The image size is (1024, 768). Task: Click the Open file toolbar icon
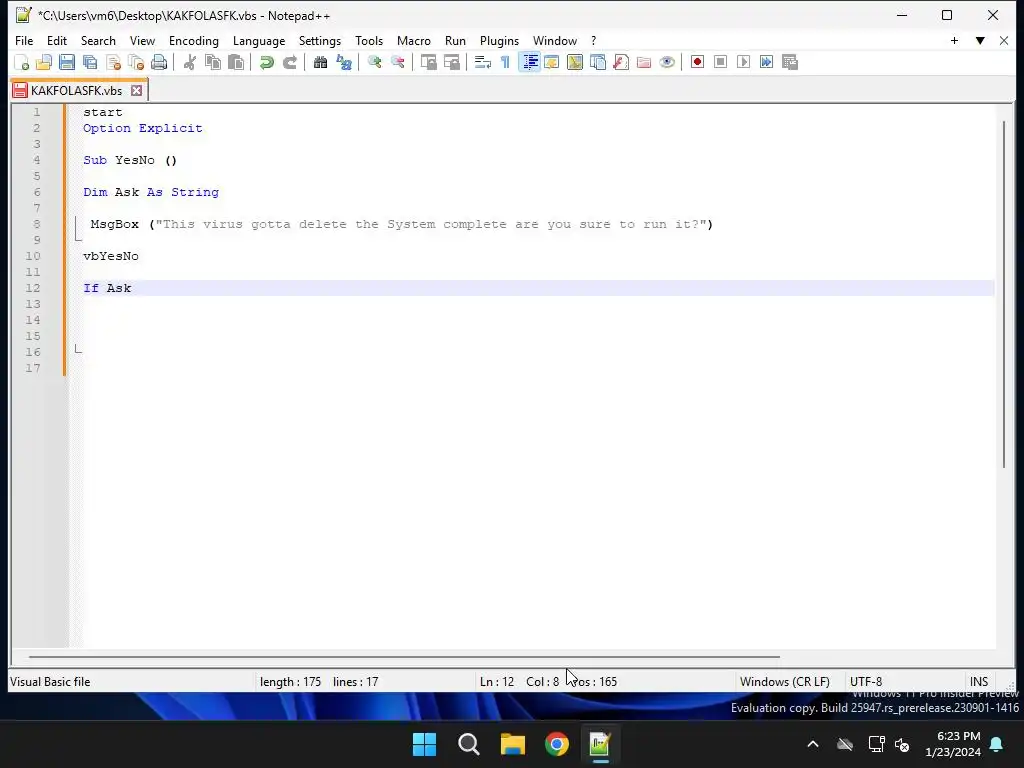point(44,62)
